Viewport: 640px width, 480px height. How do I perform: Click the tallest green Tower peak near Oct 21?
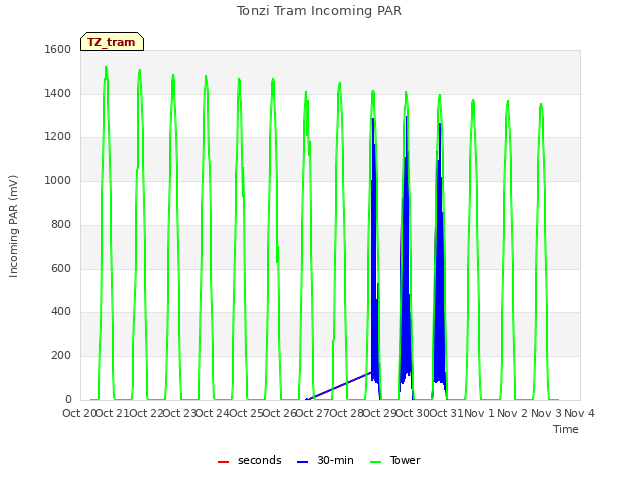[x=106, y=69]
